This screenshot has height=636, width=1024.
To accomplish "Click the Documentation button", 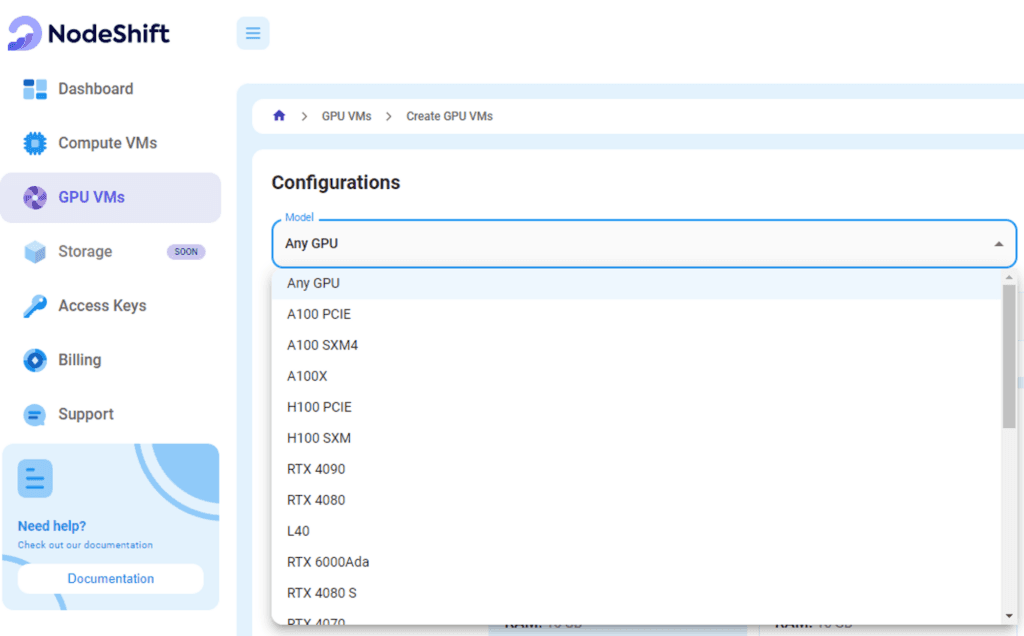I will (110, 579).
